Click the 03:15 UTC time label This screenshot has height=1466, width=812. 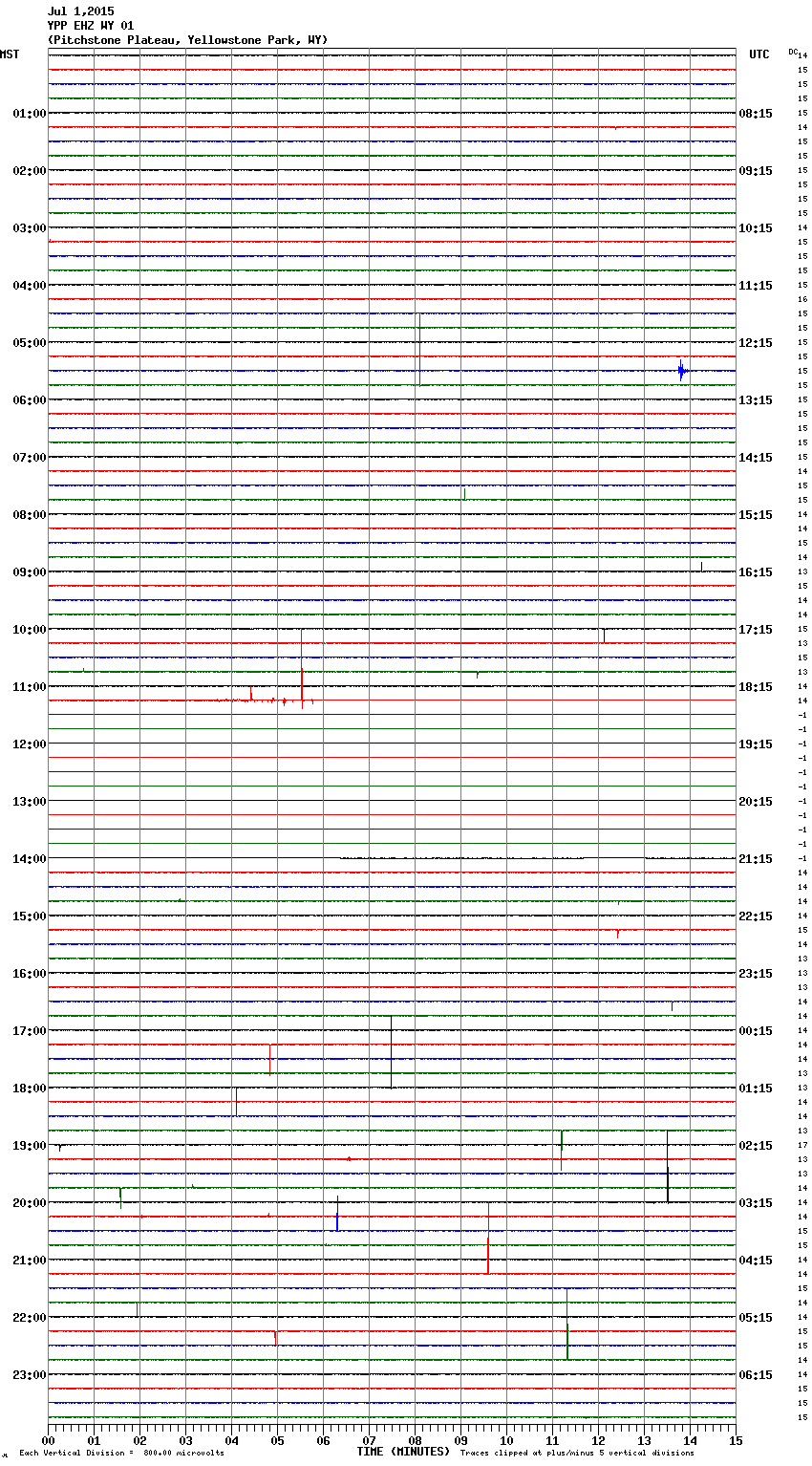[x=756, y=1203]
